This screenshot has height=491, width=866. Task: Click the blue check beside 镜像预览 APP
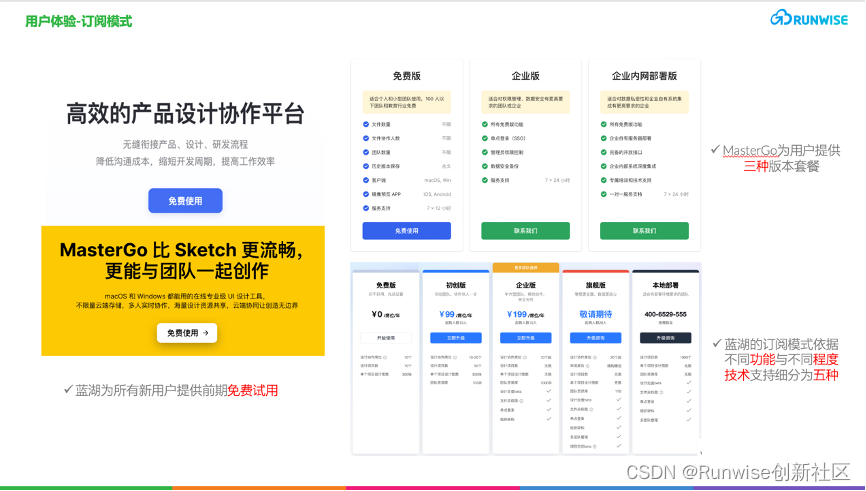(x=366, y=194)
